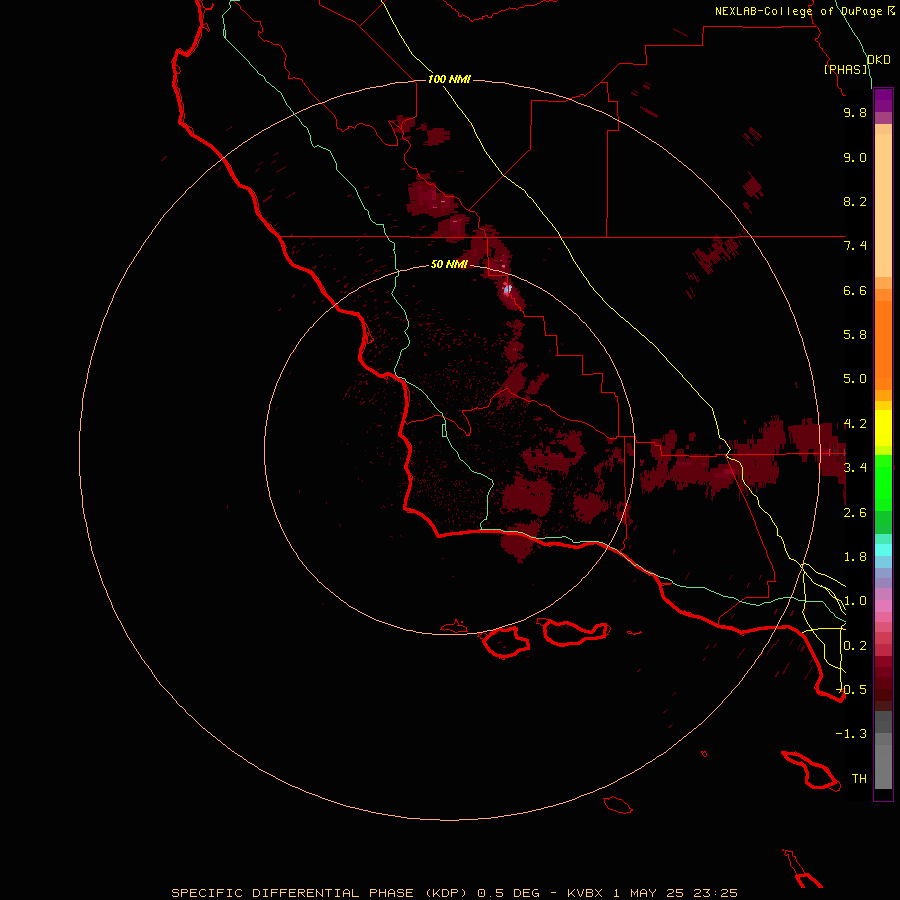
Task: Click the KVBX product caption at the bottom
Action: coord(454,893)
